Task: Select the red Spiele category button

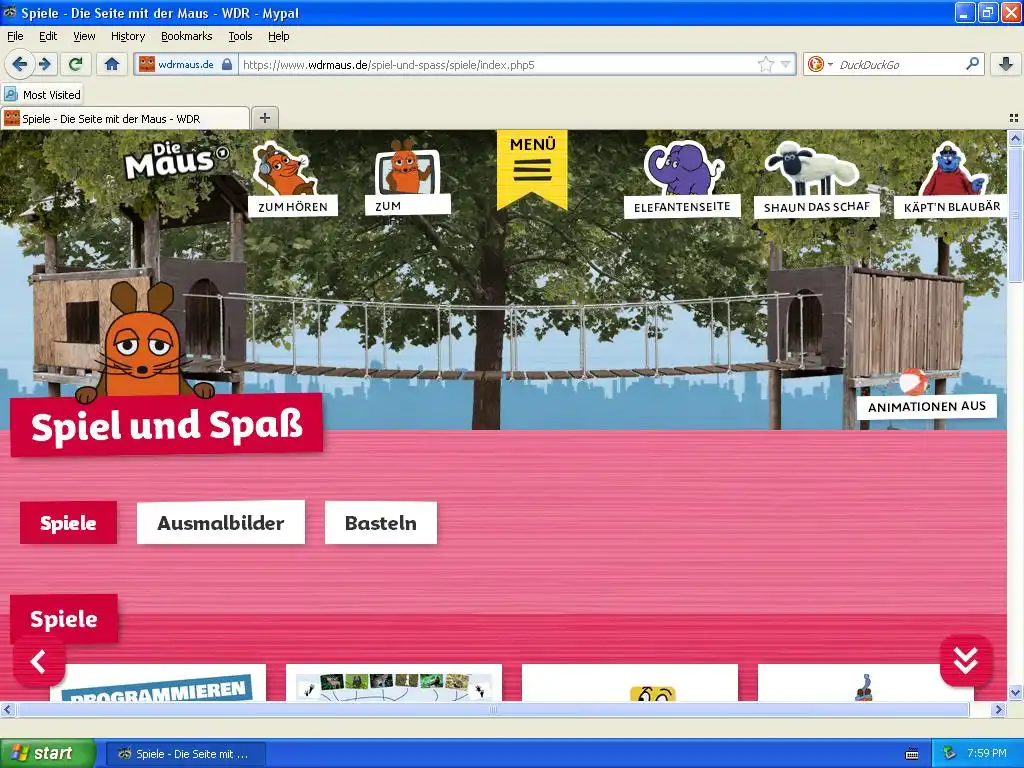Action: click(x=69, y=522)
